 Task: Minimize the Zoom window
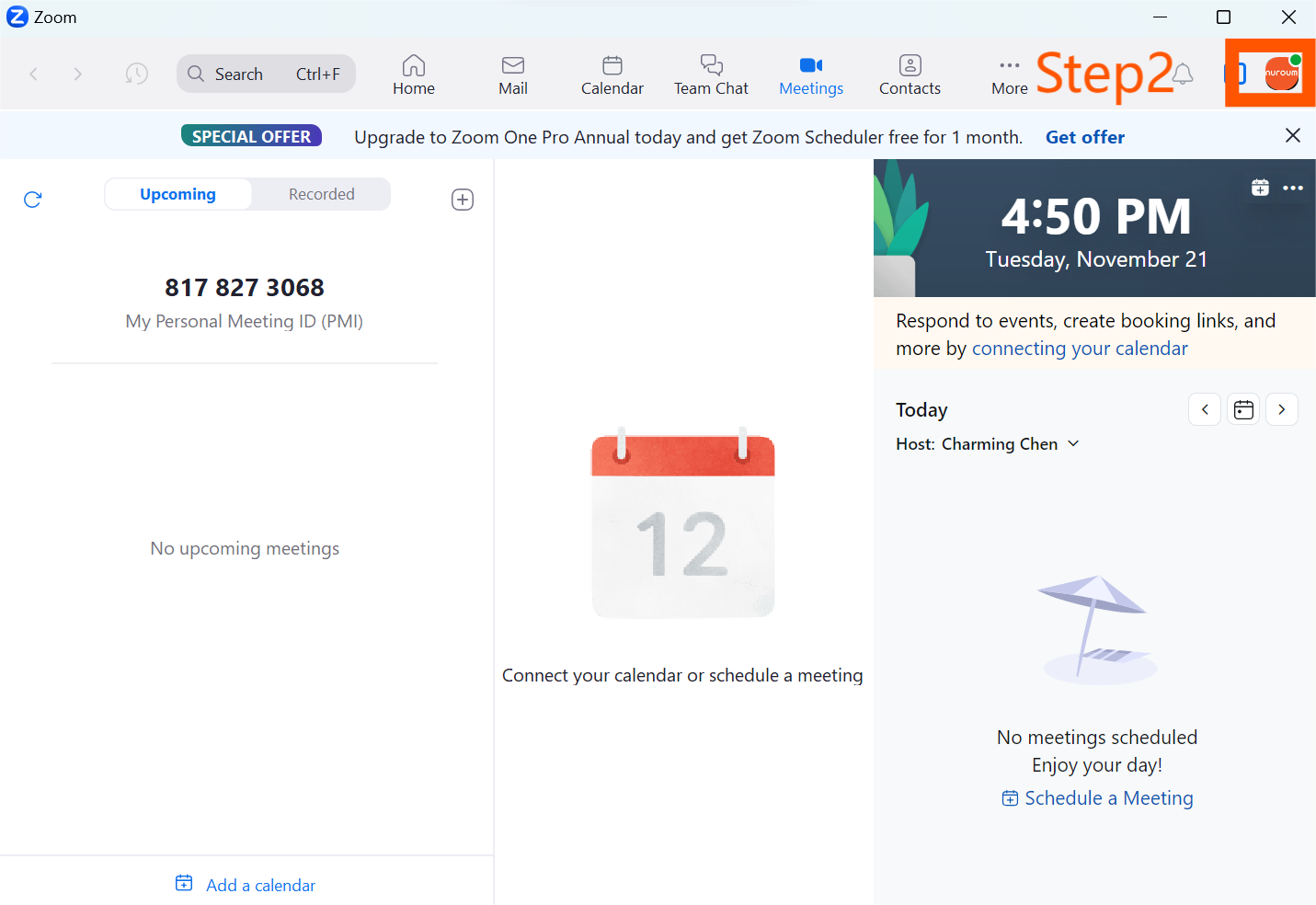coord(1160,17)
